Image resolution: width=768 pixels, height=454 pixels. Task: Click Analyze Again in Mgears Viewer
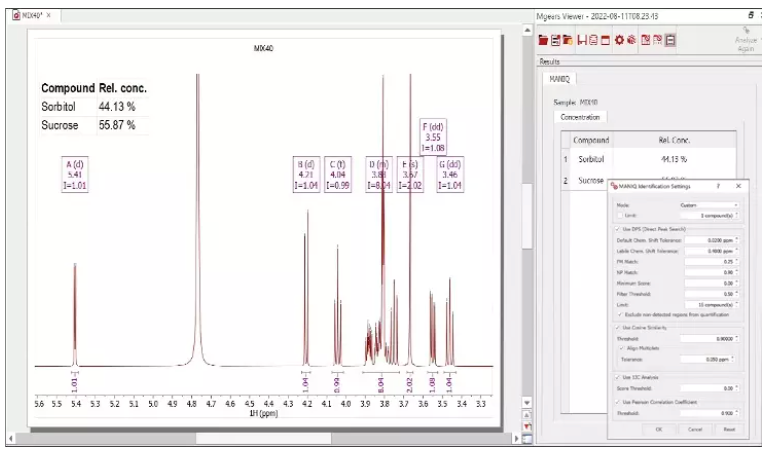click(745, 40)
